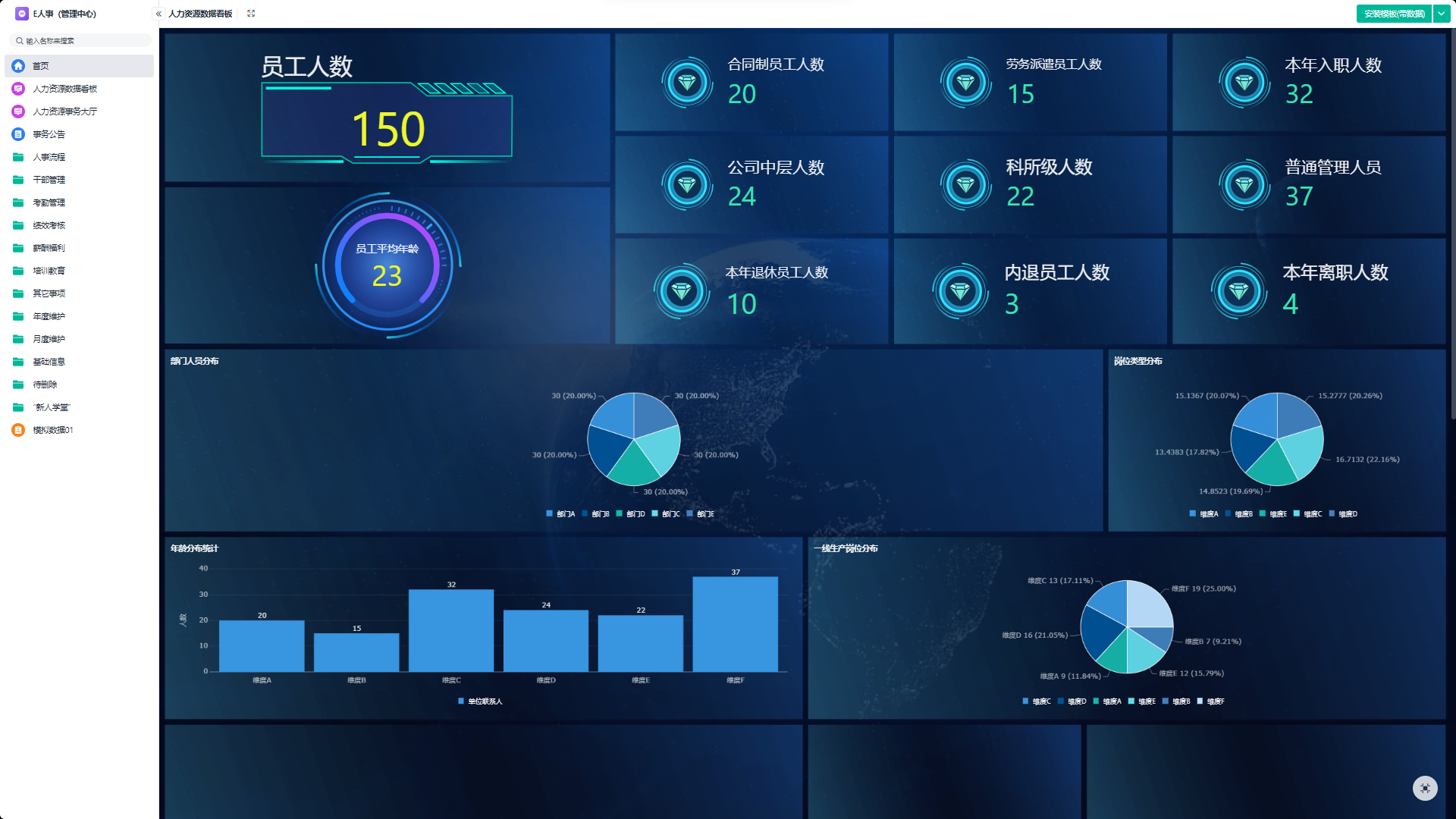The height and width of the screenshot is (819, 1456).
Task: Click the floating settings button at bottom right
Action: point(1425,788)
